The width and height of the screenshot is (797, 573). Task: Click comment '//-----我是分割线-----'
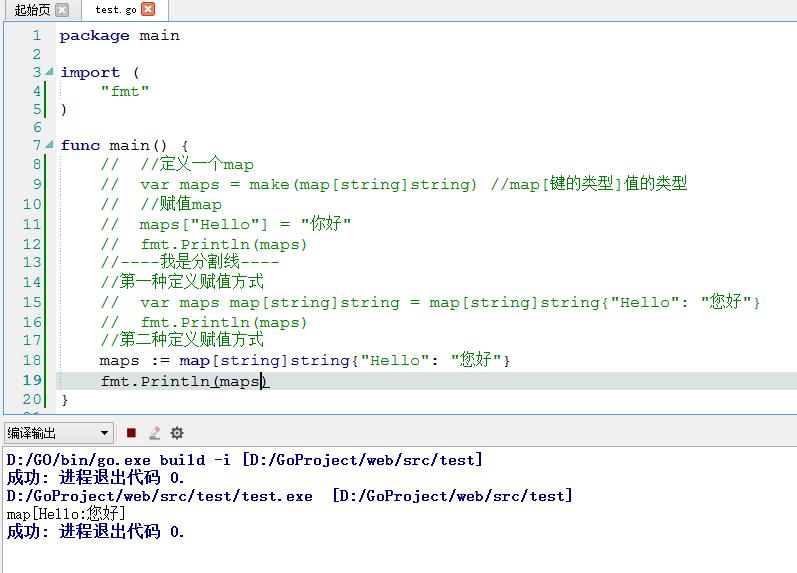(190, 262)
